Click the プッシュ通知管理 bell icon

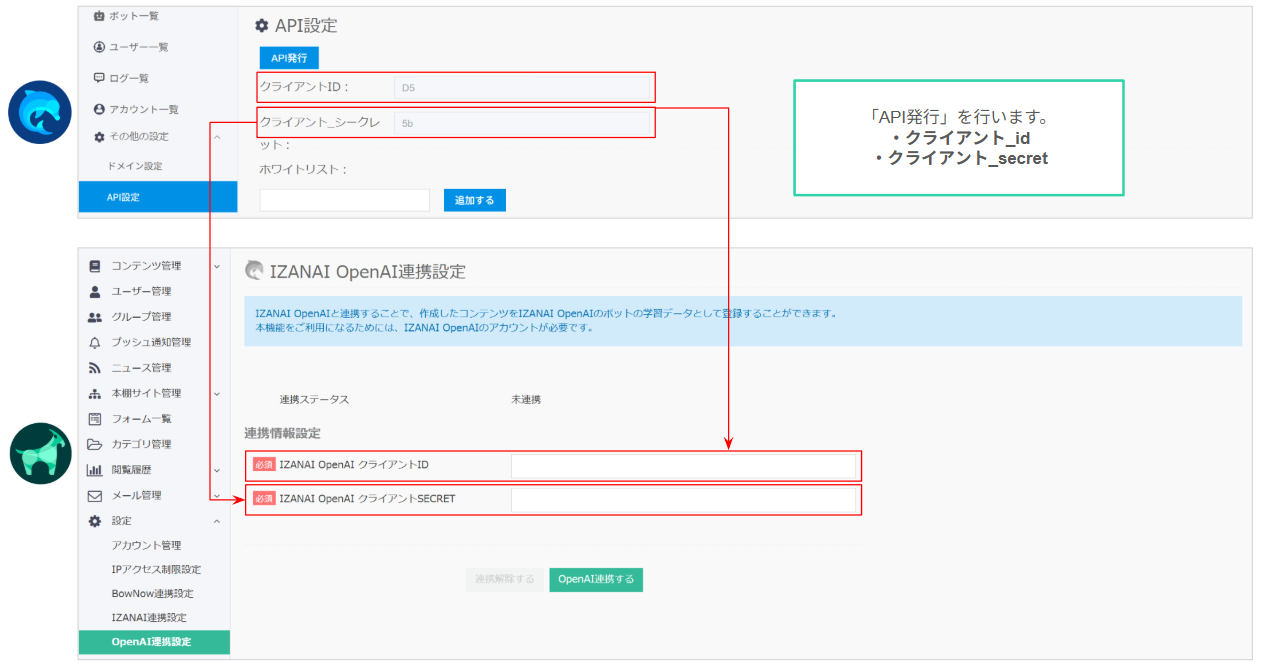[x=95, y=343]
